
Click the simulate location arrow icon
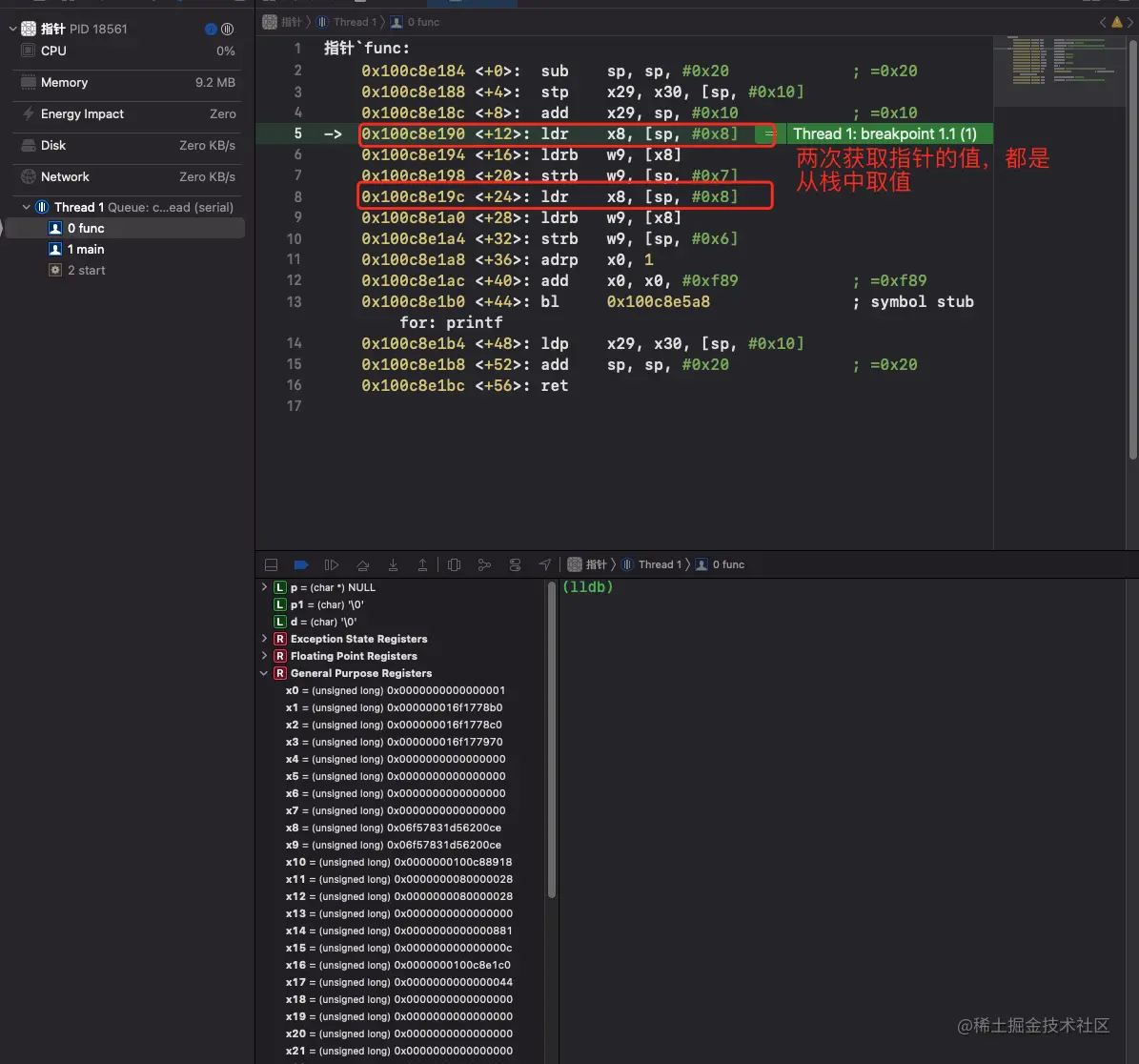pos(545,564)
